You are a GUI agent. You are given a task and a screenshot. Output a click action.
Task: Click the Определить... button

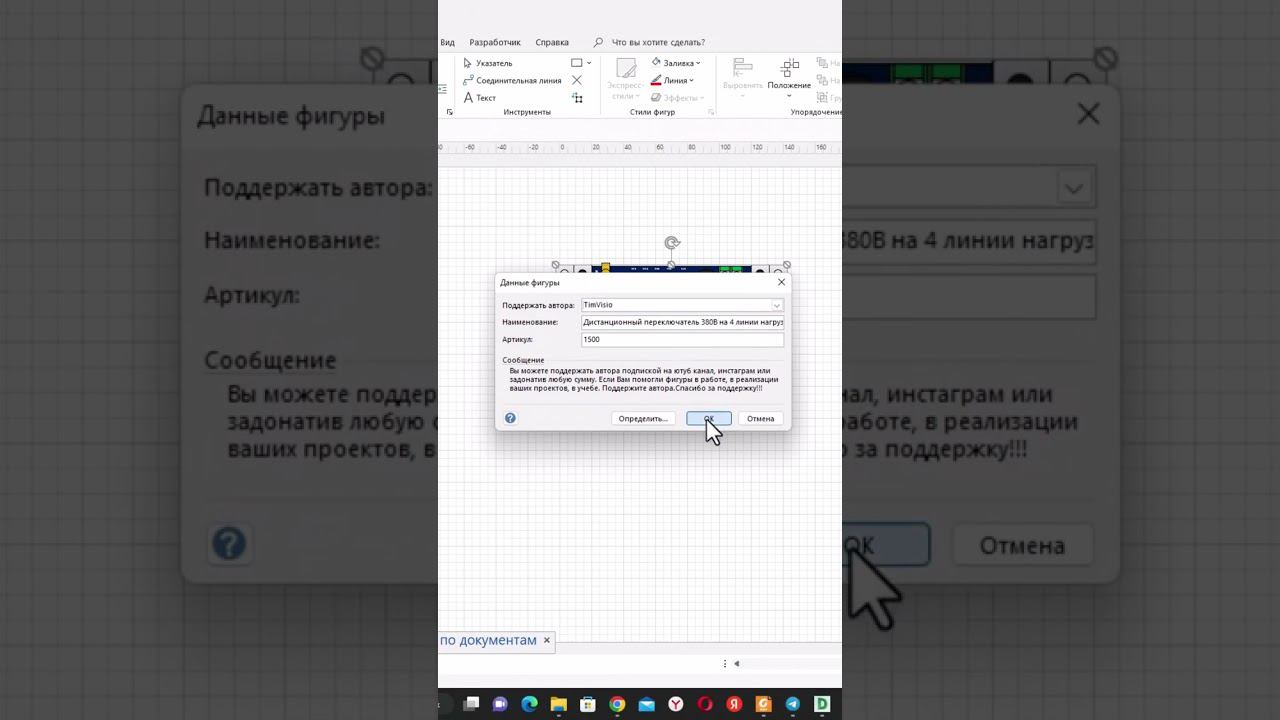click(643, 418)
